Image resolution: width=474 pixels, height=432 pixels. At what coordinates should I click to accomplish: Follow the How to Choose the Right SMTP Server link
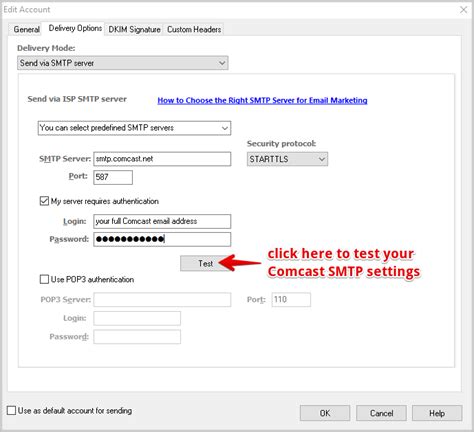262,100
